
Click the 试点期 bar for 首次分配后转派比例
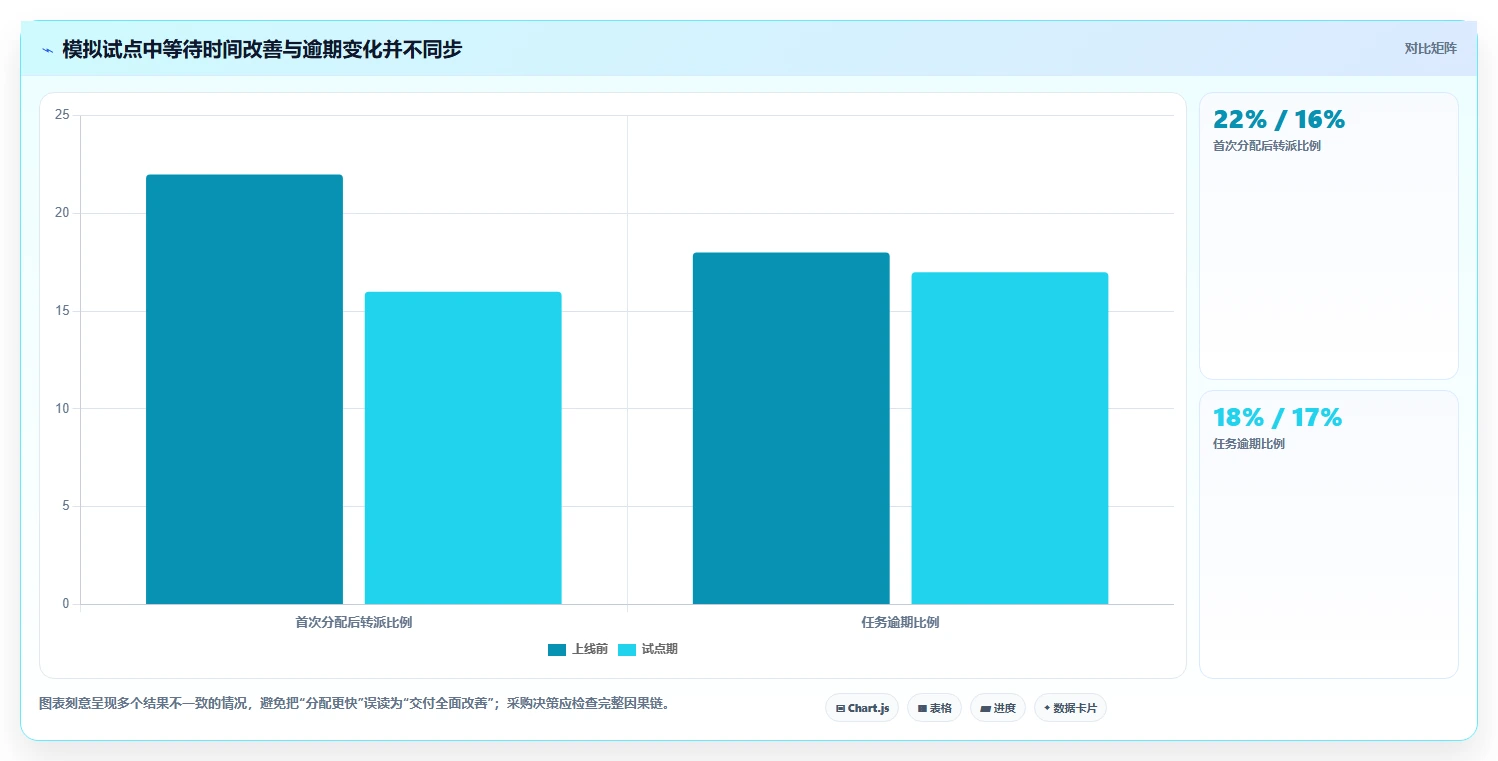tap(463, 448)
